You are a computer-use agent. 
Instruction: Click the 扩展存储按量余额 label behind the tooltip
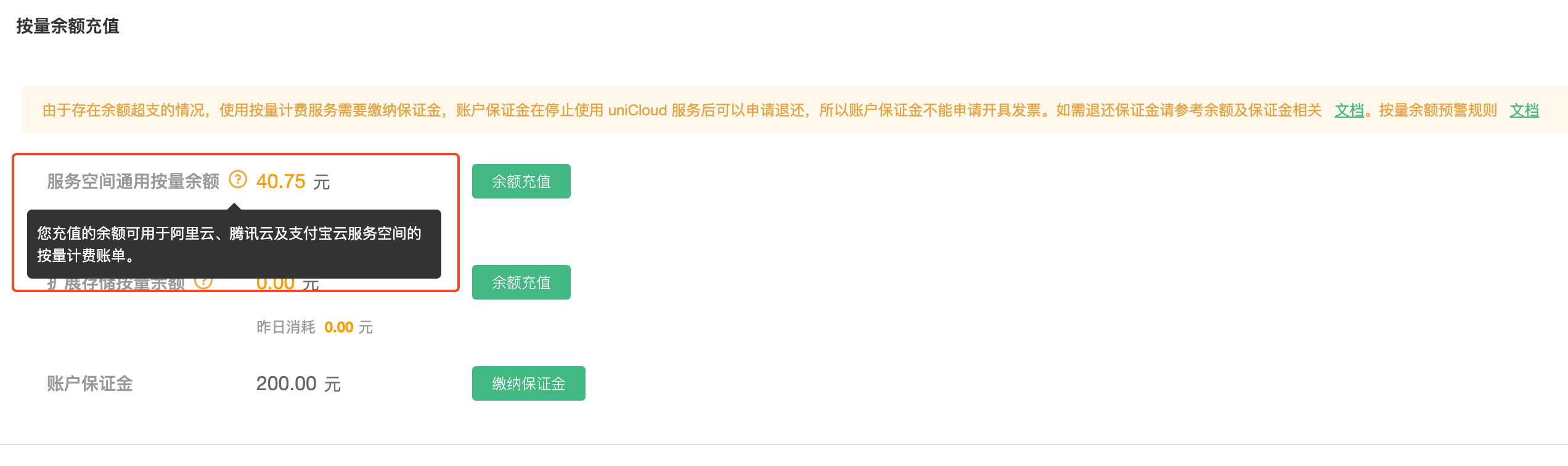(116, 284)
